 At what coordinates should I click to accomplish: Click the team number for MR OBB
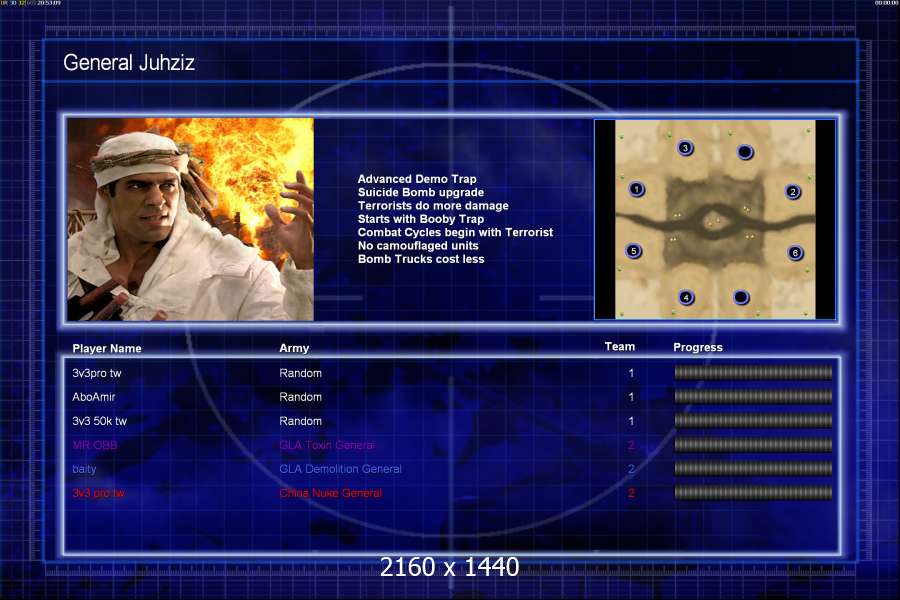tap(631, 445)
